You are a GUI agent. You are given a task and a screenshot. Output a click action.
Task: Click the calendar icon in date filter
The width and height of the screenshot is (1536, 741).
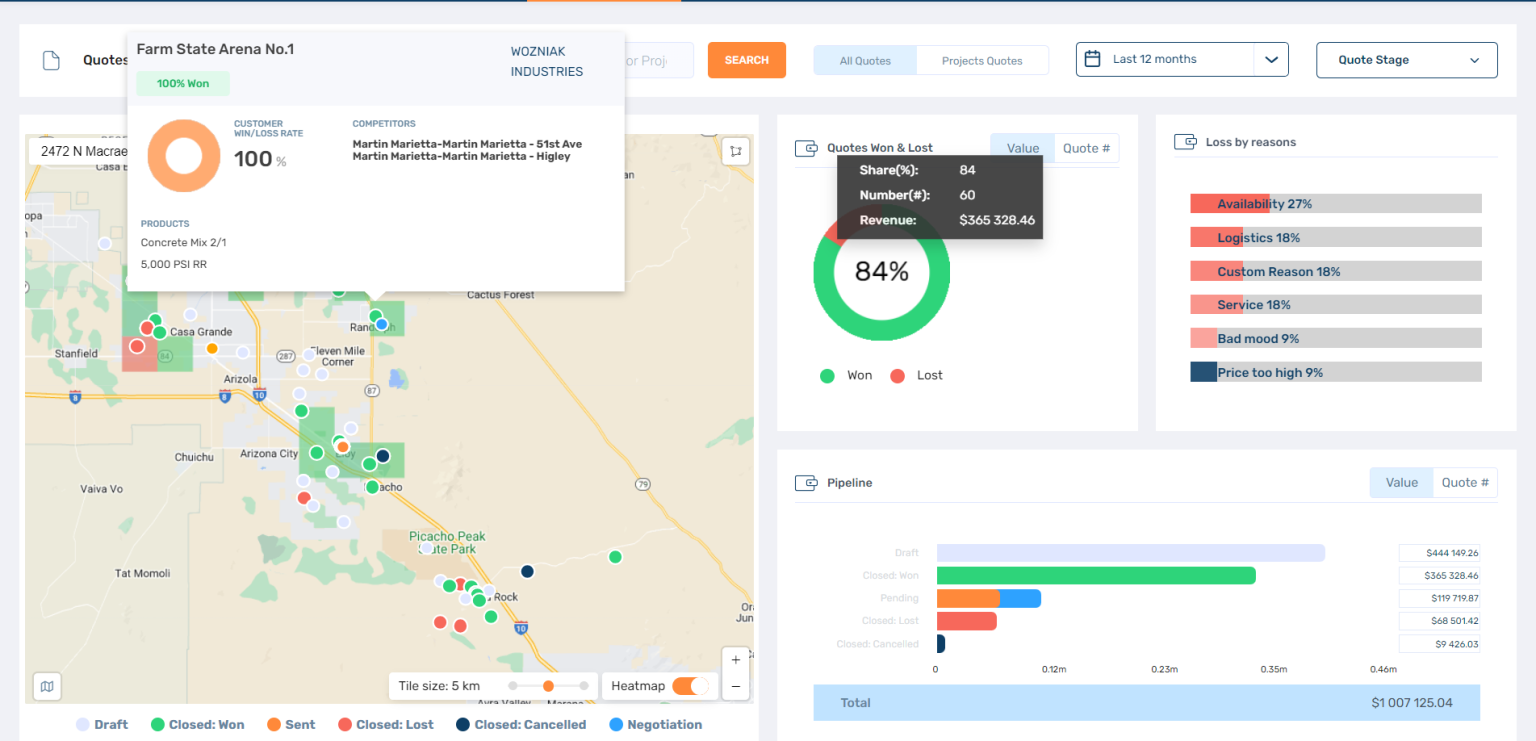[x=1093, y=59]
